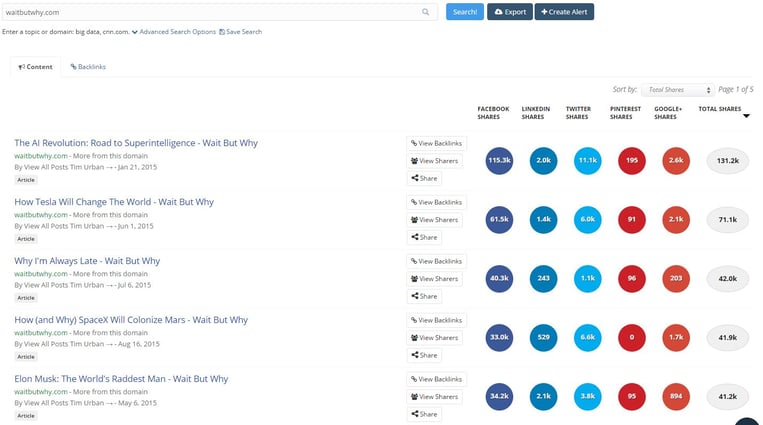
Task: Click the 3.8k Twitter shares circle
Action: pos(587,396)
